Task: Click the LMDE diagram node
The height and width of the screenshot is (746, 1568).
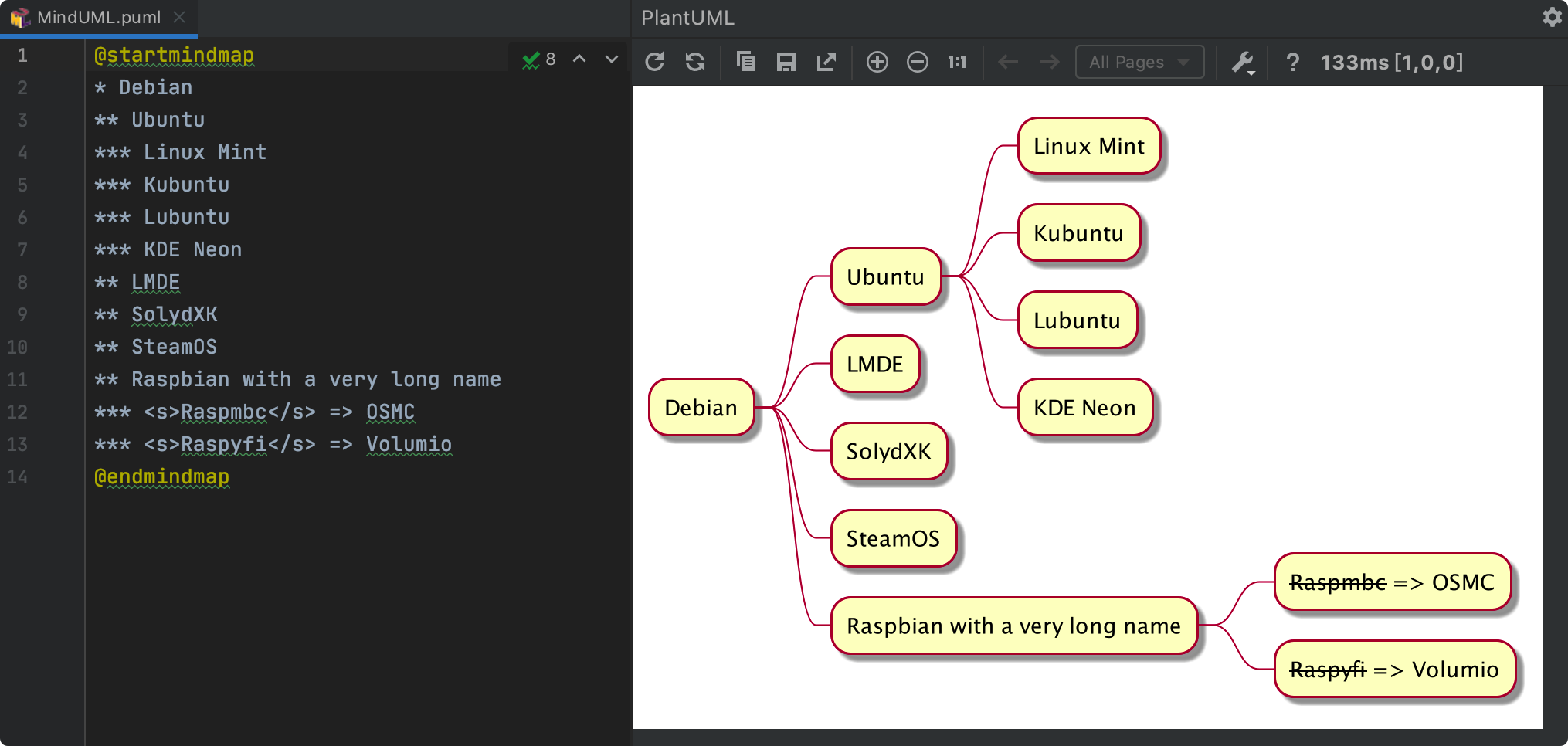Action: [875, 364]
